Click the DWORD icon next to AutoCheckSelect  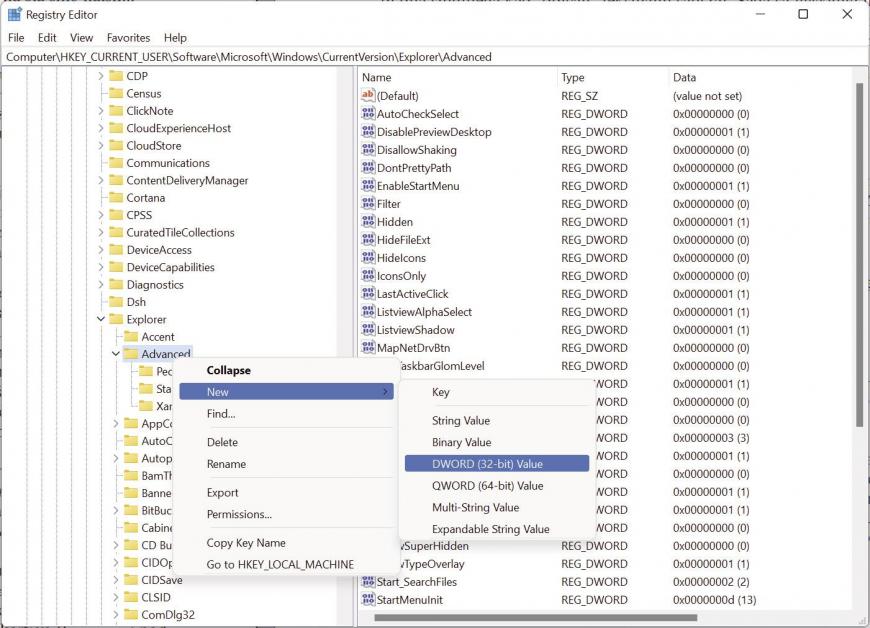coord(368,114)
